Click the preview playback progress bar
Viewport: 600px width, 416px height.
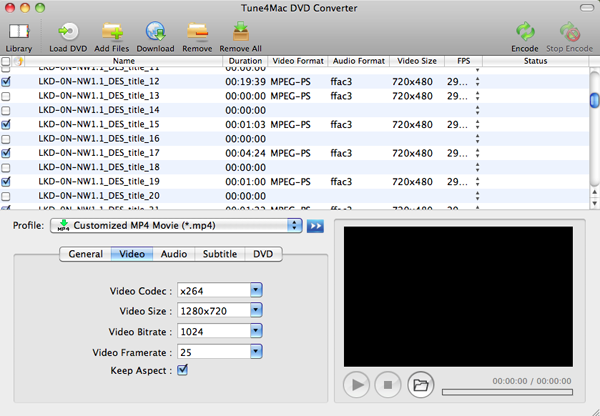[x=507, y=392]
